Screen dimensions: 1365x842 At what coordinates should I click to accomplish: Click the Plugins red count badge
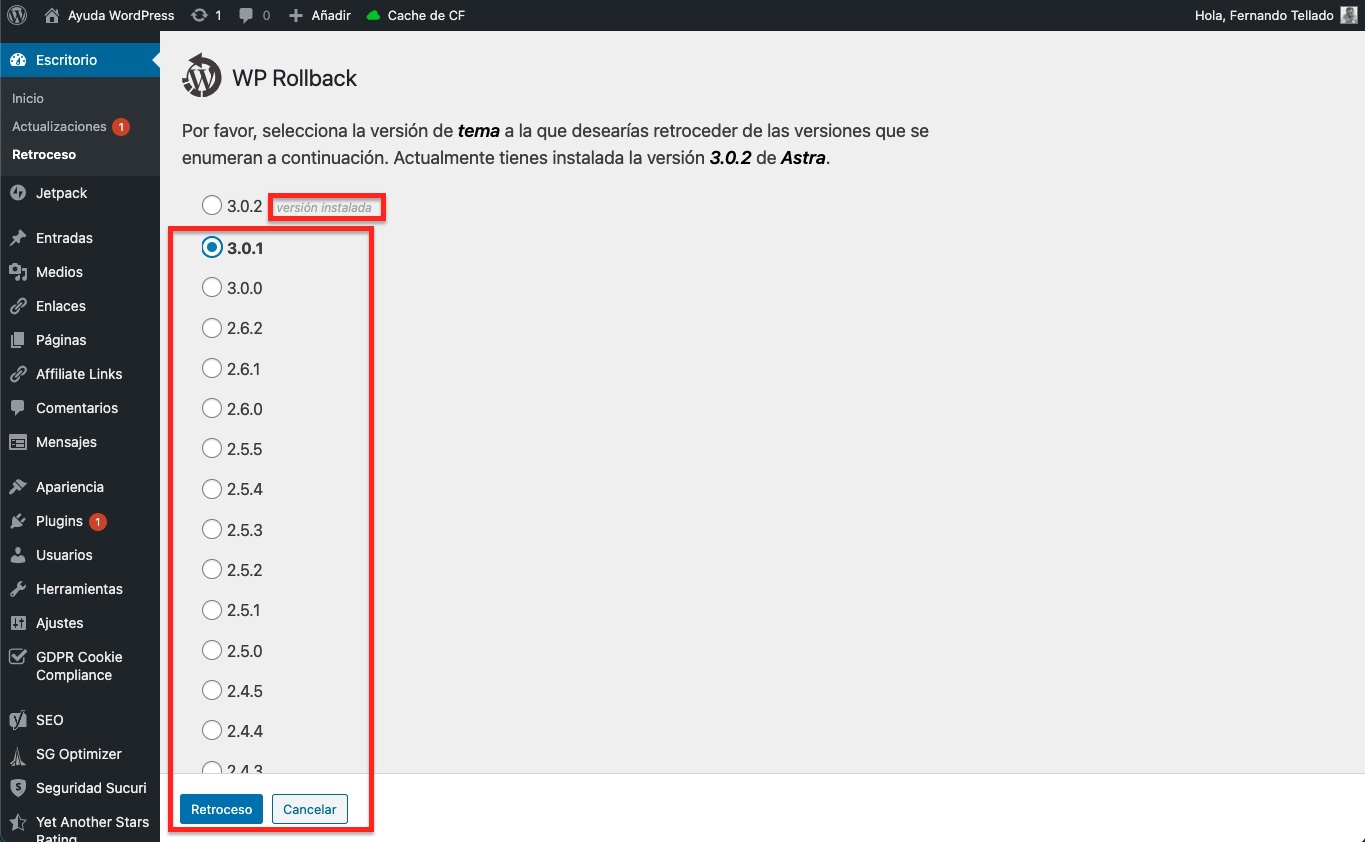click(x=98, y=521)
